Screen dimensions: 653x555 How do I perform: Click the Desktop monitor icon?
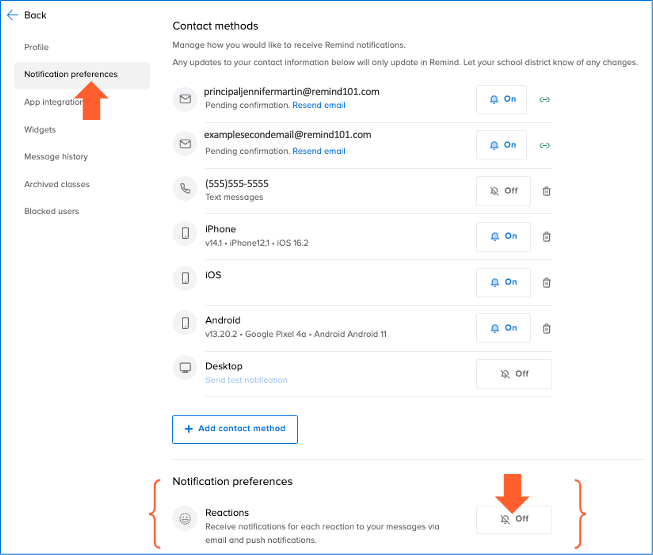(185, 367)
